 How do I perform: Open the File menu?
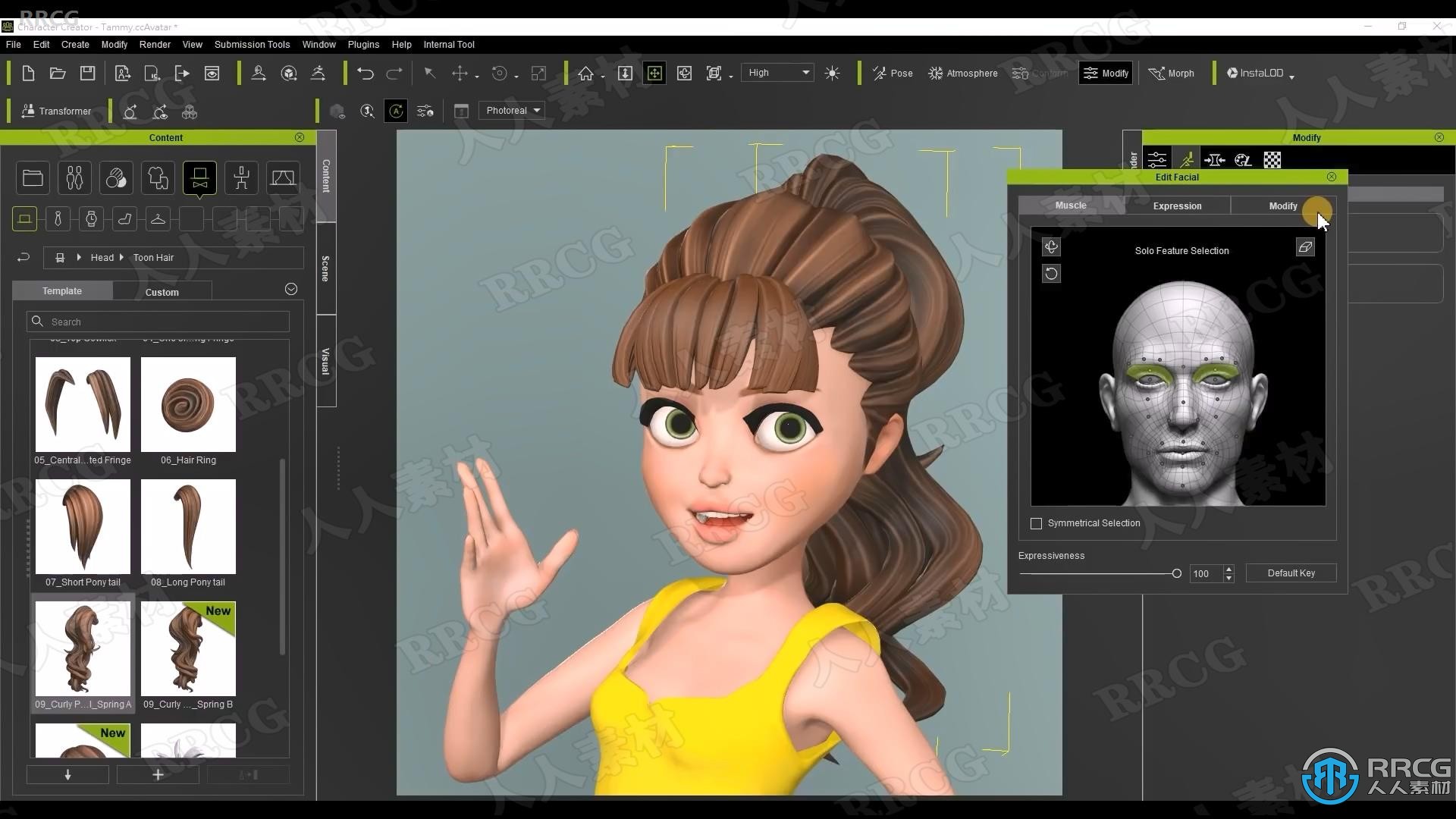coord(14,44)
